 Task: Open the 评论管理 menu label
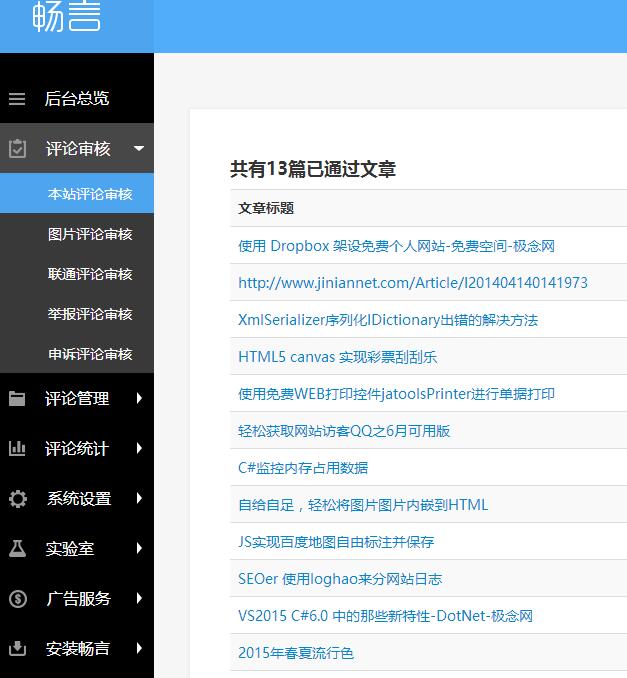pos(77,398)
